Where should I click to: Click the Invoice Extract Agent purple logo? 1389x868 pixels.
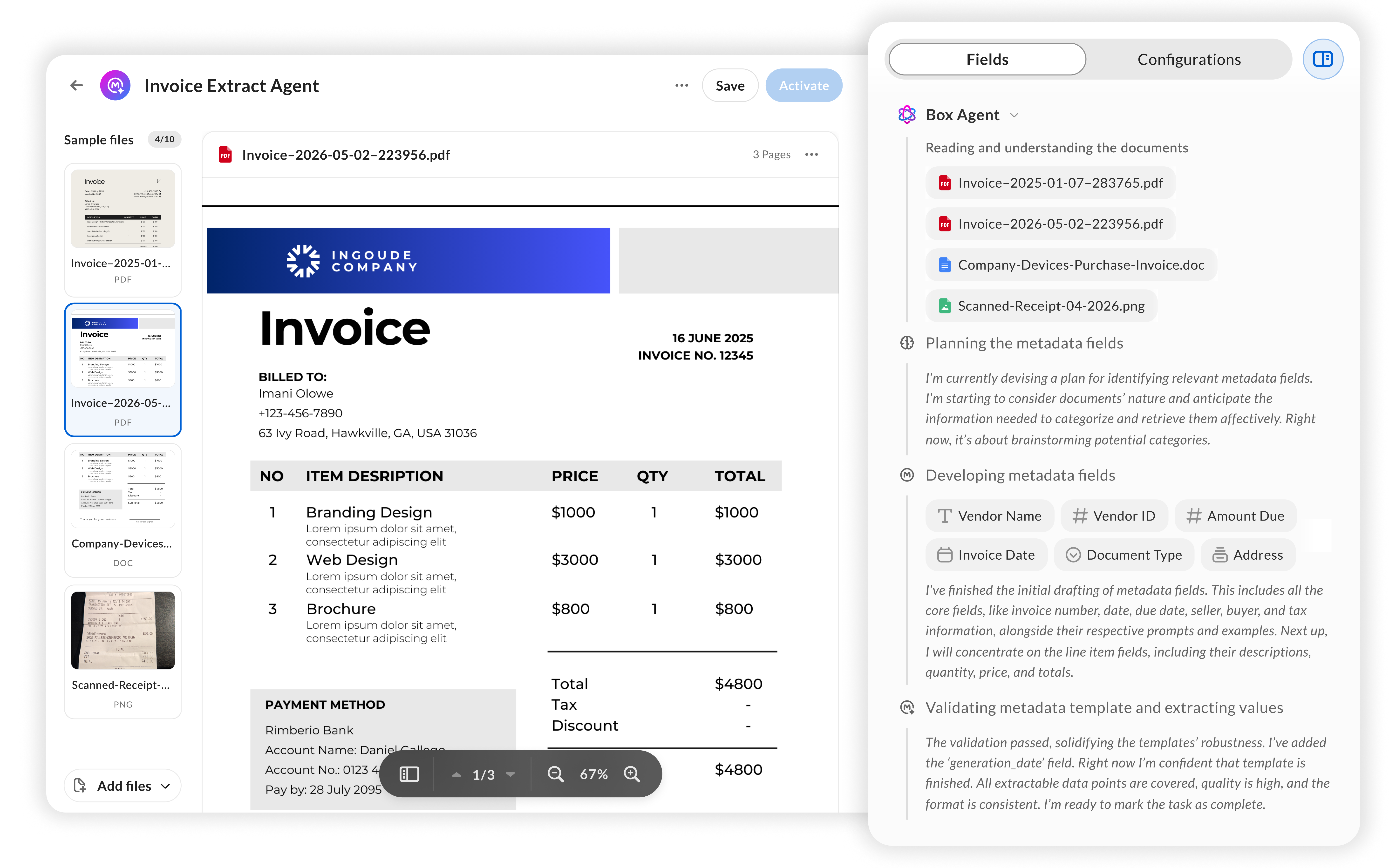[115, 86]
